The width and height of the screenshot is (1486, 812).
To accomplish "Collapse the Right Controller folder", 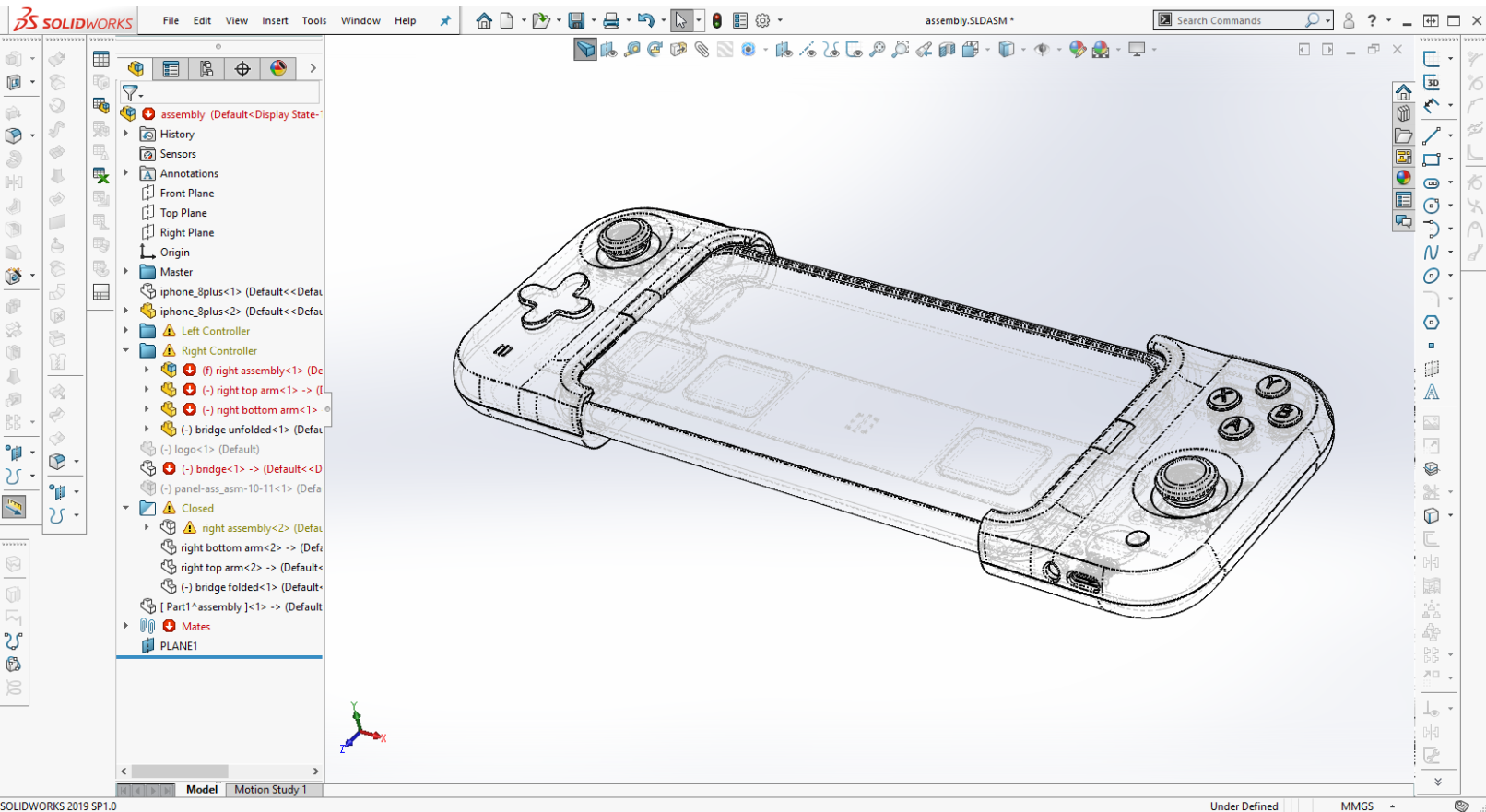I will 126,350.
